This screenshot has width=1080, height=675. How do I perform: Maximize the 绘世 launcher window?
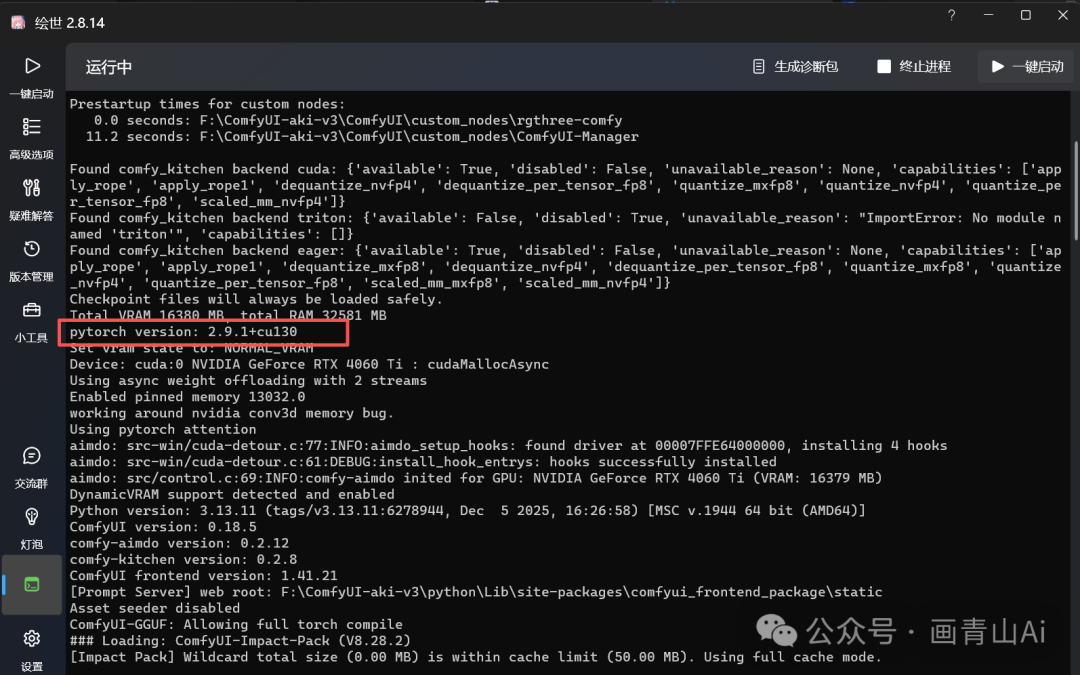pos(1025,15)
